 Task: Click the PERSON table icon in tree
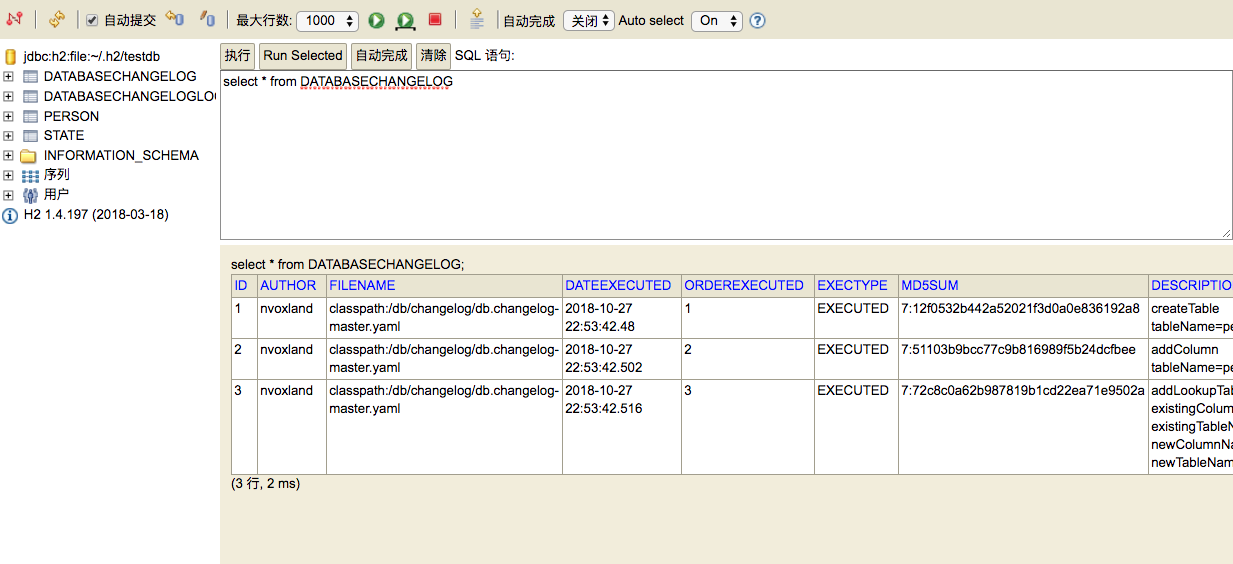pos(30,116)
